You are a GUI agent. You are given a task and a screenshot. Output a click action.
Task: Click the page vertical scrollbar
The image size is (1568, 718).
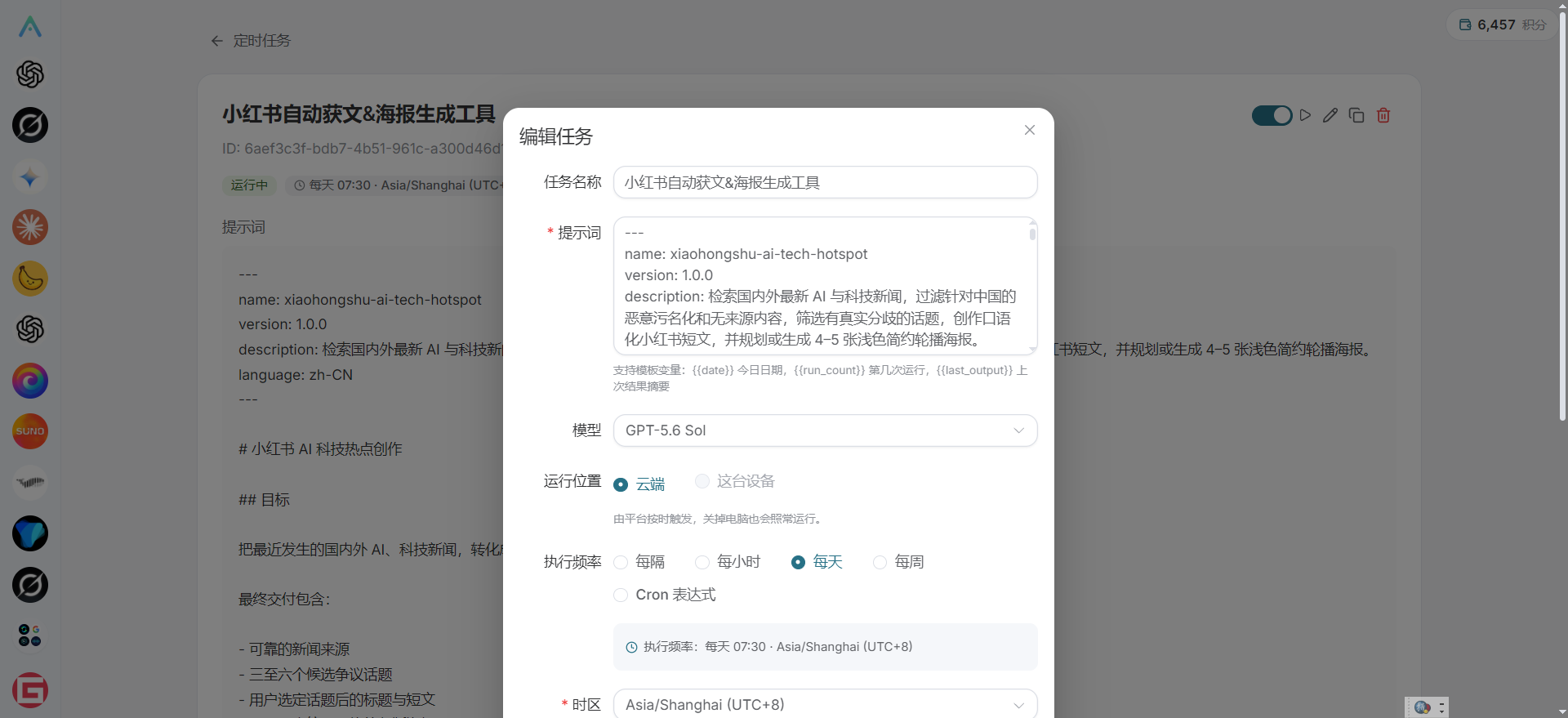click(x=1562, y=216)
